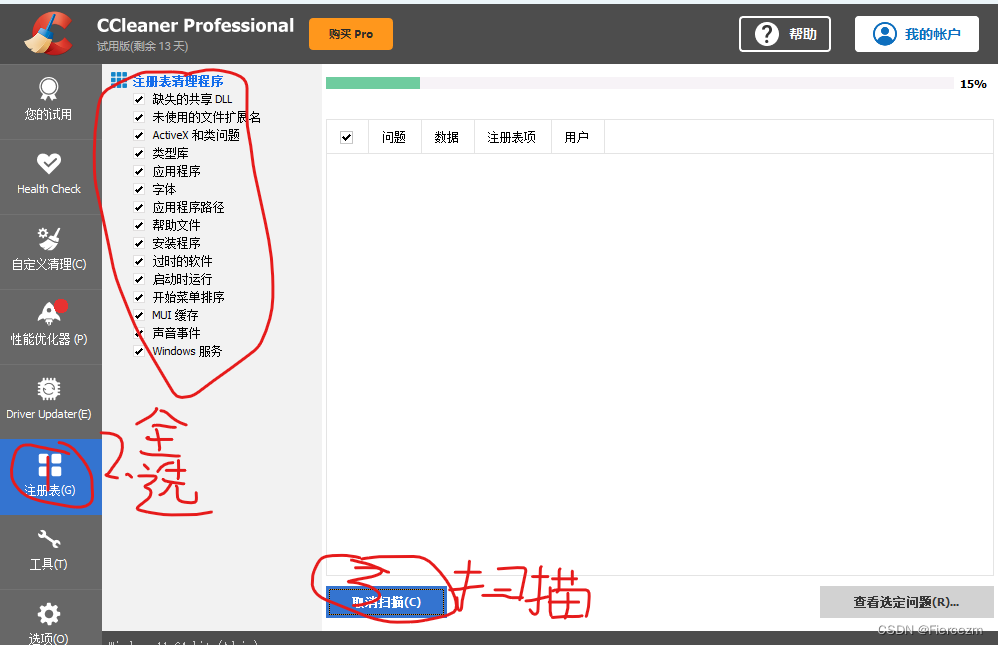Toggle 帮助文件 checkbox
The width and height of the screenshot is (998, 645).
[139, 225]
